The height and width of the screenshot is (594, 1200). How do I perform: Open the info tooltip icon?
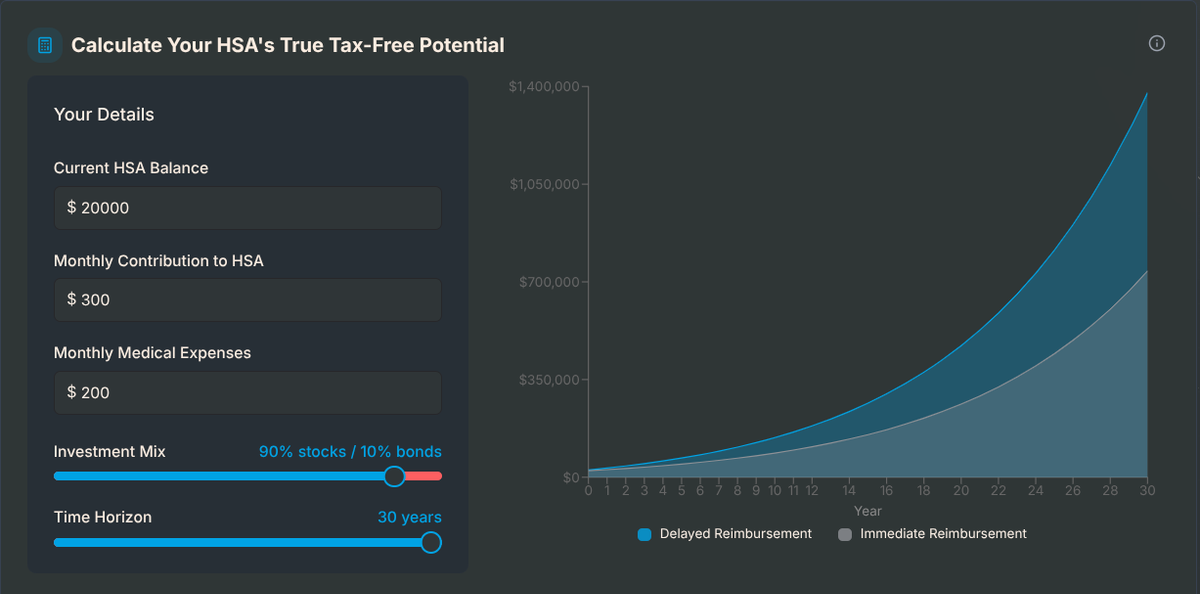click(x=1157, y=43)
